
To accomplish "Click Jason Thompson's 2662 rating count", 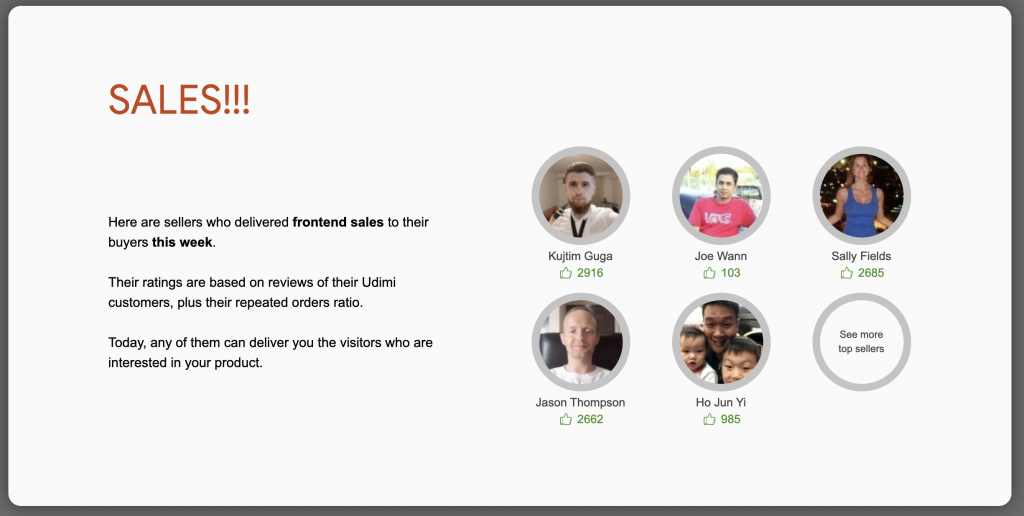I will point(590,419).
